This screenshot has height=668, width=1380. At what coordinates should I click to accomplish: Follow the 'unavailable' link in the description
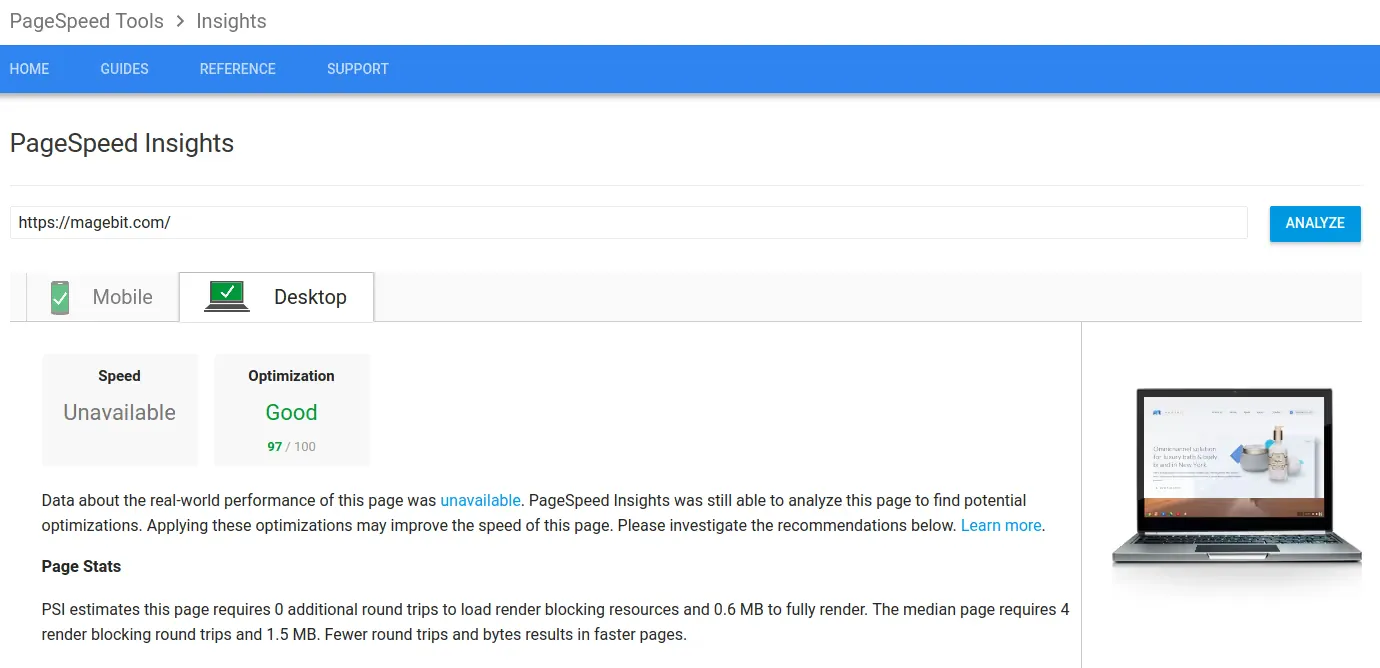click(481, 500)
